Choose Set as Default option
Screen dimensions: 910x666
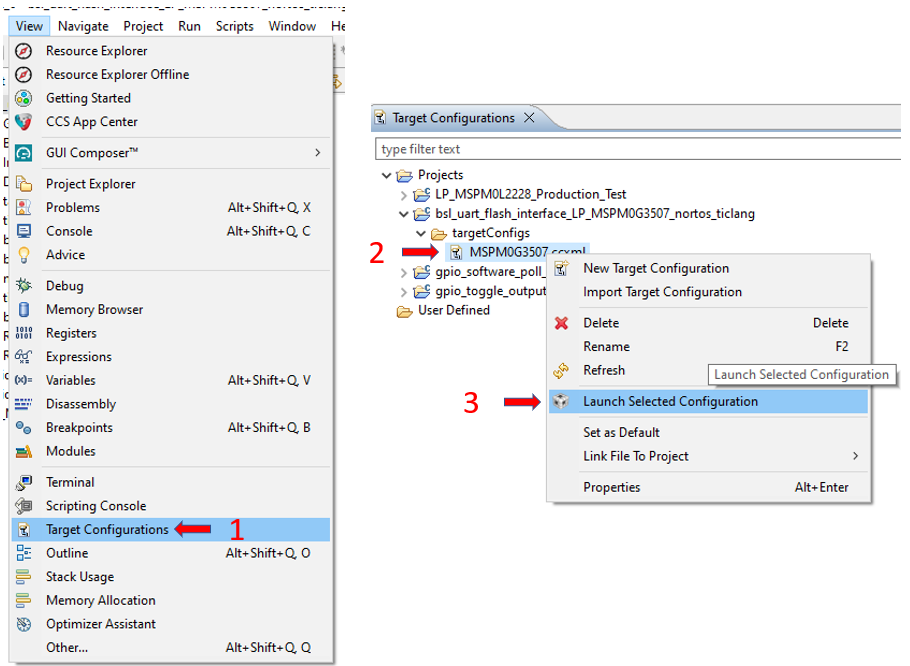621,433
